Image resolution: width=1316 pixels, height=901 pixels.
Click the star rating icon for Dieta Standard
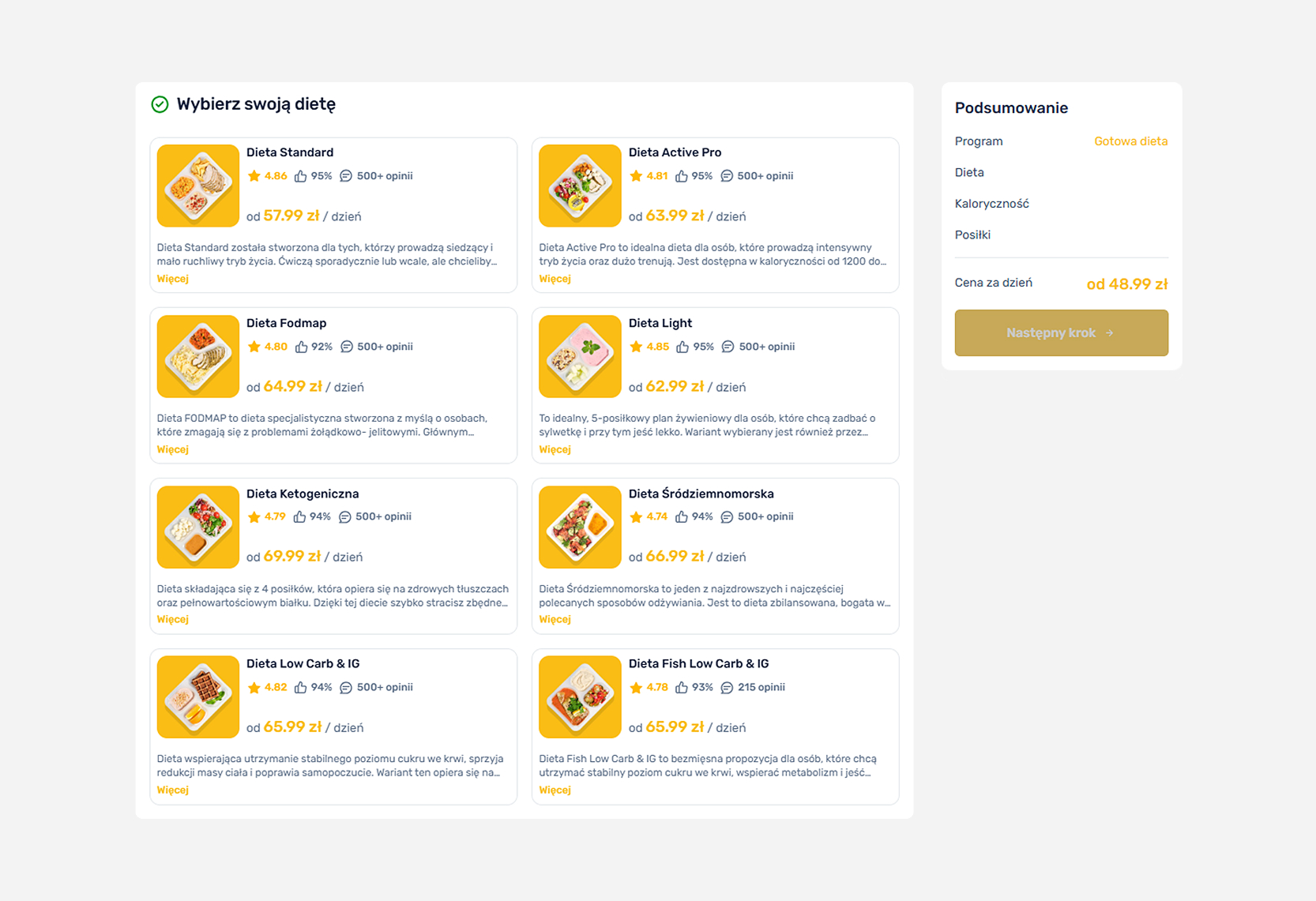pos(254,176)
